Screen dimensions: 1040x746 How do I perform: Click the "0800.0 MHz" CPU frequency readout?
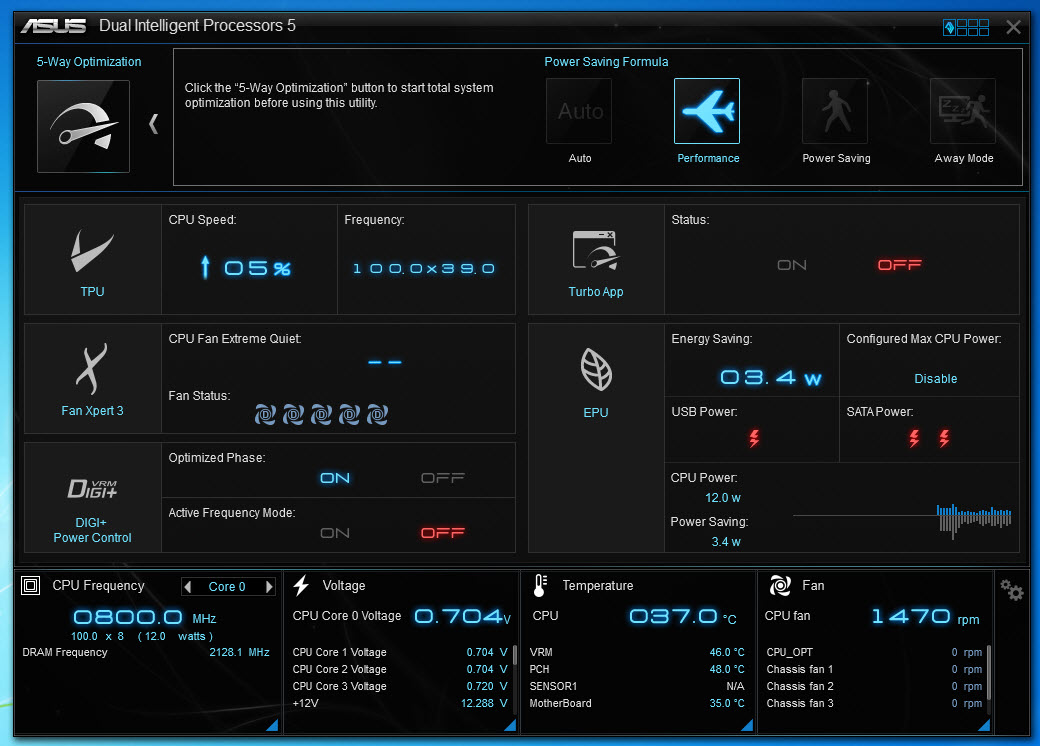[145, 617]
